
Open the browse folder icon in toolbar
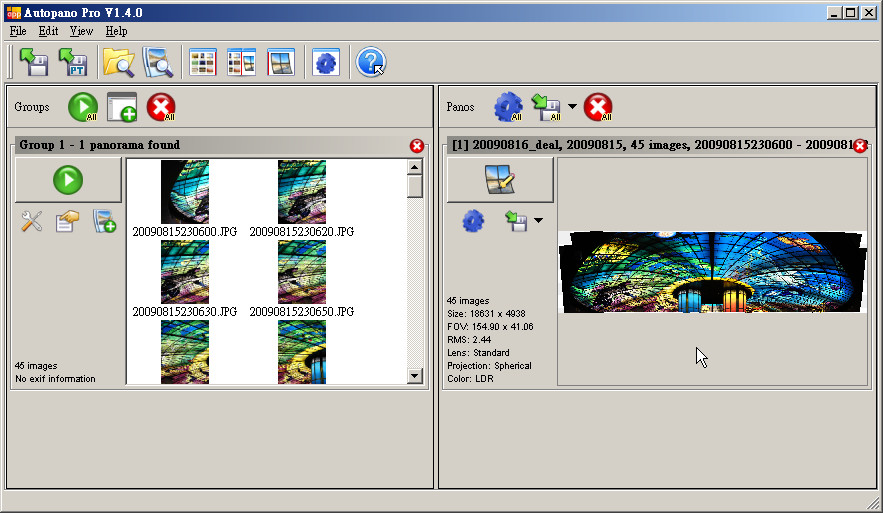click(118, 62)
